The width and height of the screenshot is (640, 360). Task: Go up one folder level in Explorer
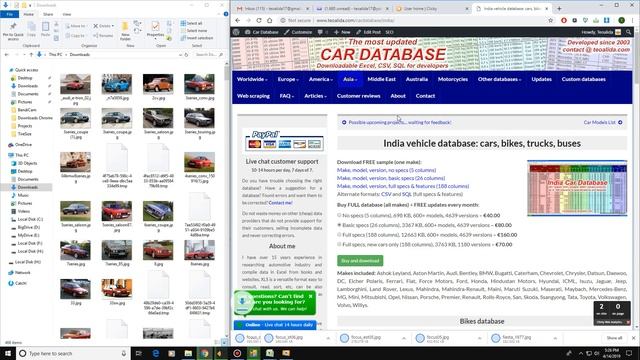coord(31,54)
